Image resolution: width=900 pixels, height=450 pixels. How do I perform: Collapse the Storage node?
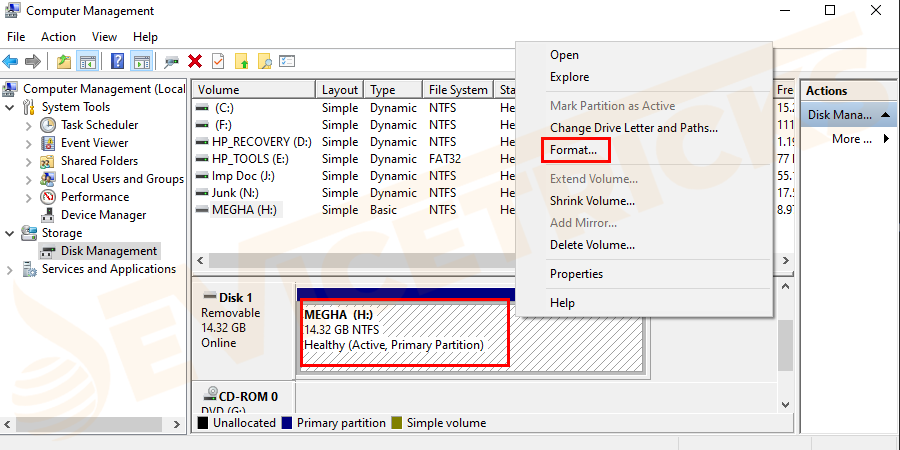(x=10, y=233)
